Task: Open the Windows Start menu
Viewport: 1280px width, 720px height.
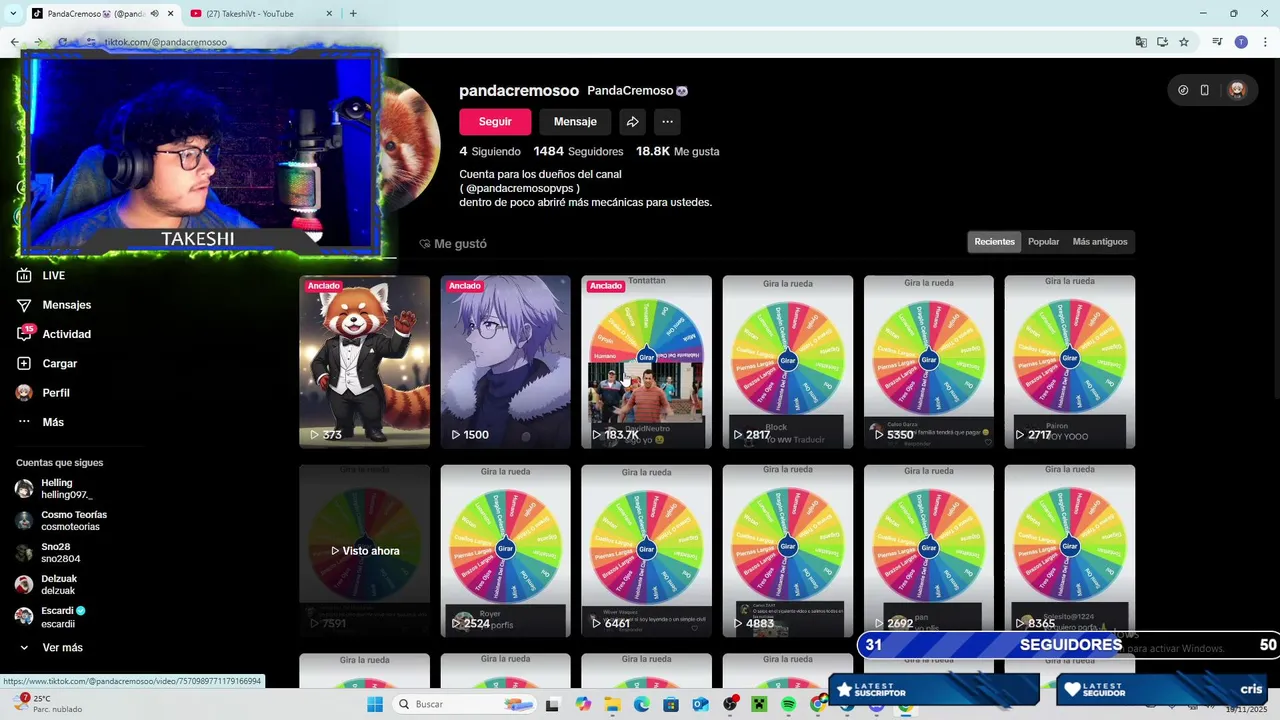Action: tap(375, 704)
